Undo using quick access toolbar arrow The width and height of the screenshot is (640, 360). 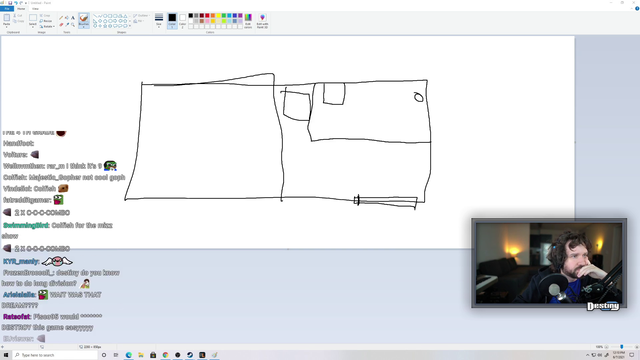[16, 3]
